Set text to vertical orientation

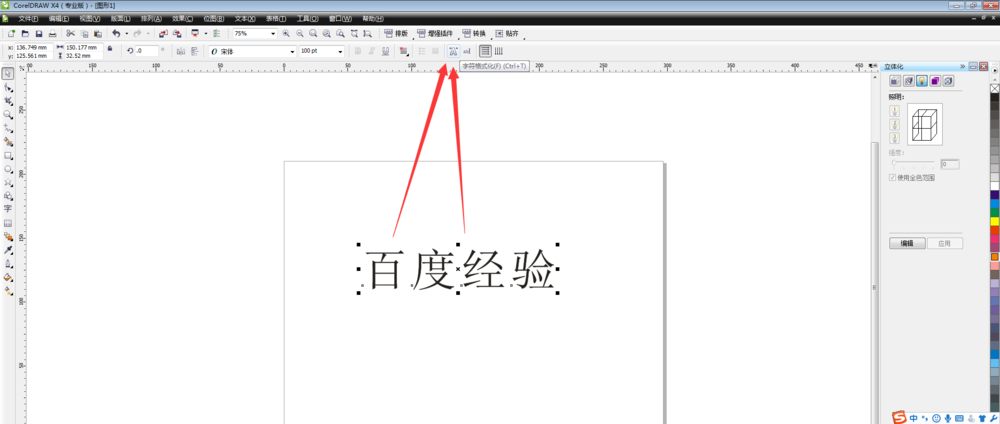tap(499, 51)
